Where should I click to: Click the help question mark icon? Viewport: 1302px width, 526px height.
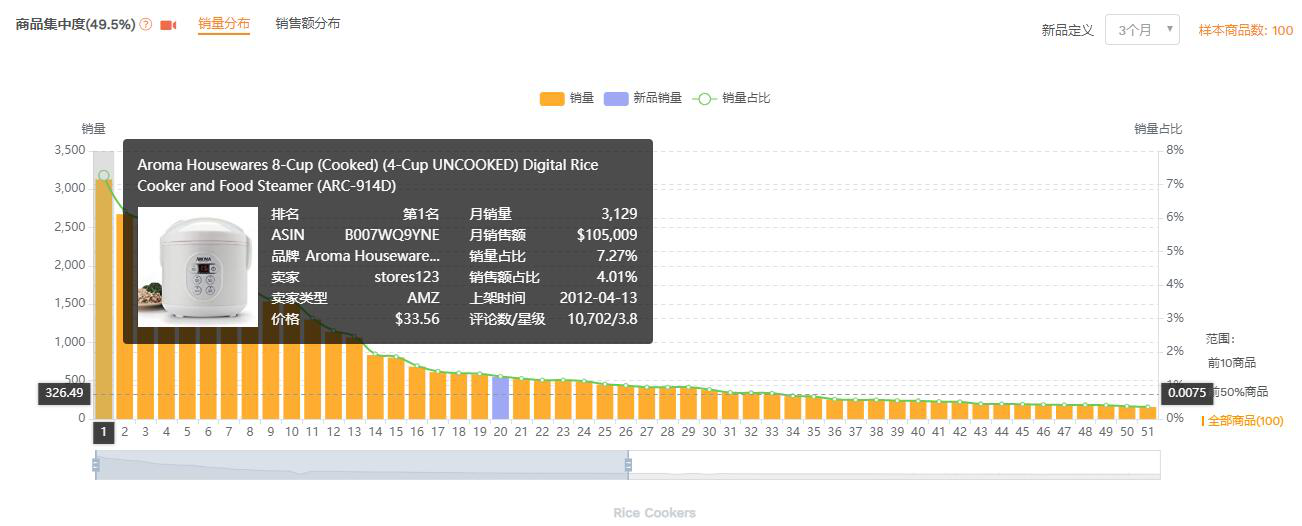146,25
